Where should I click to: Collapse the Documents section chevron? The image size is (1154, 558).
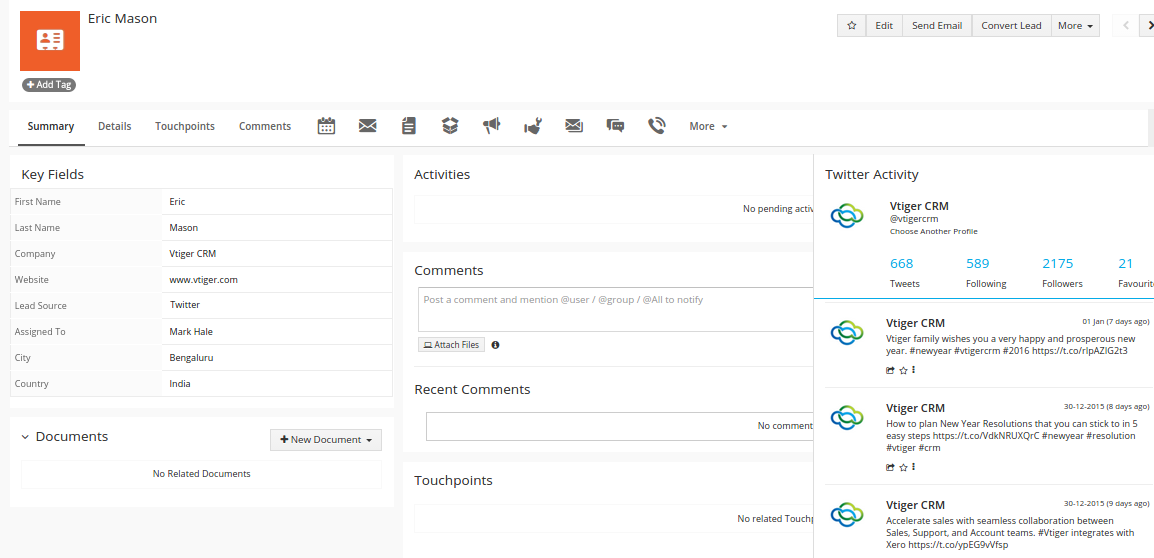click(x=25, y=437)
